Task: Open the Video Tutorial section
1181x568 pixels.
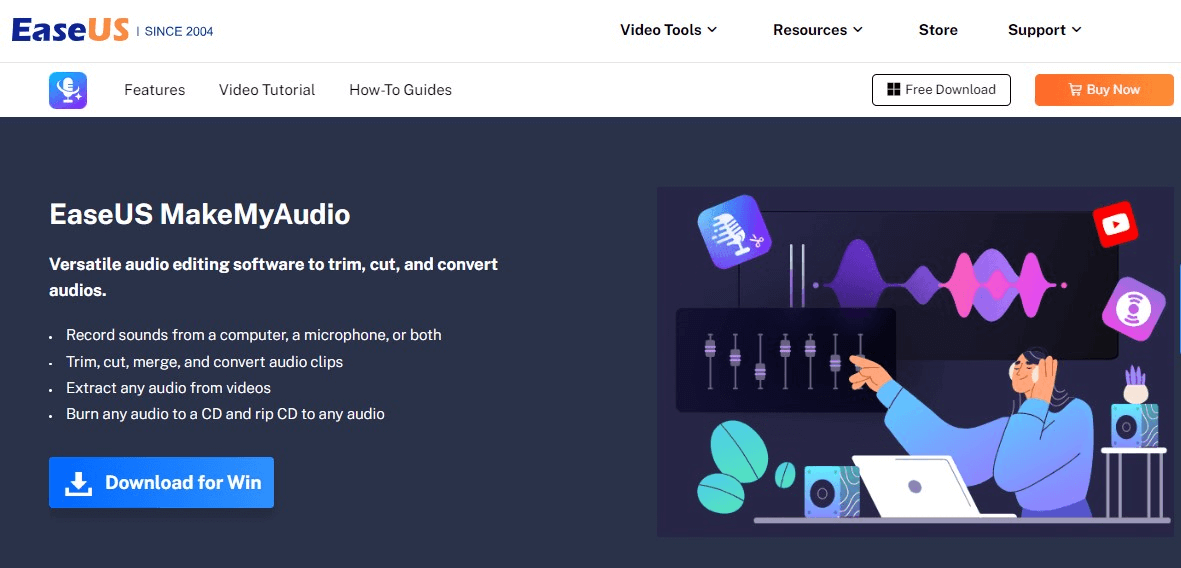Action: pyautogui.click(x=267, y=90)
